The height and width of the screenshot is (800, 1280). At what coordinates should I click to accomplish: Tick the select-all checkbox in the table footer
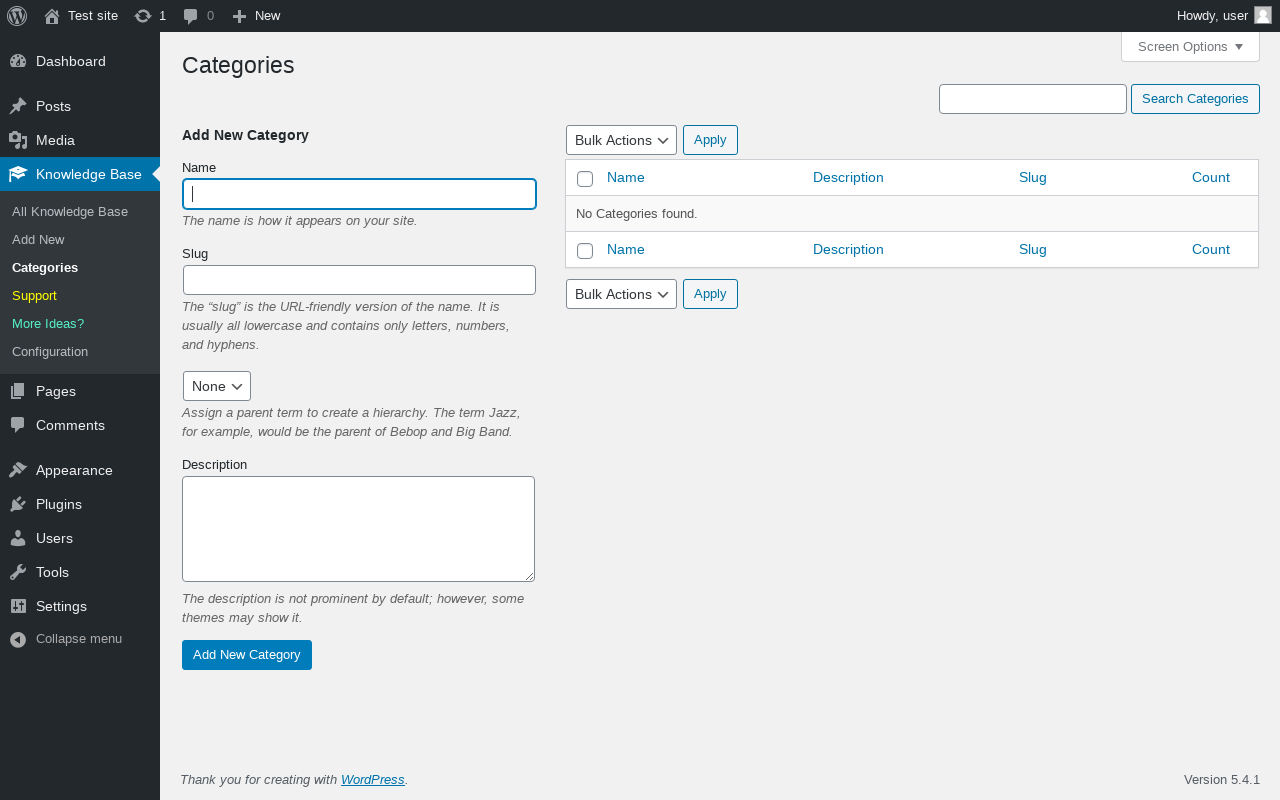tap(585, 251)
